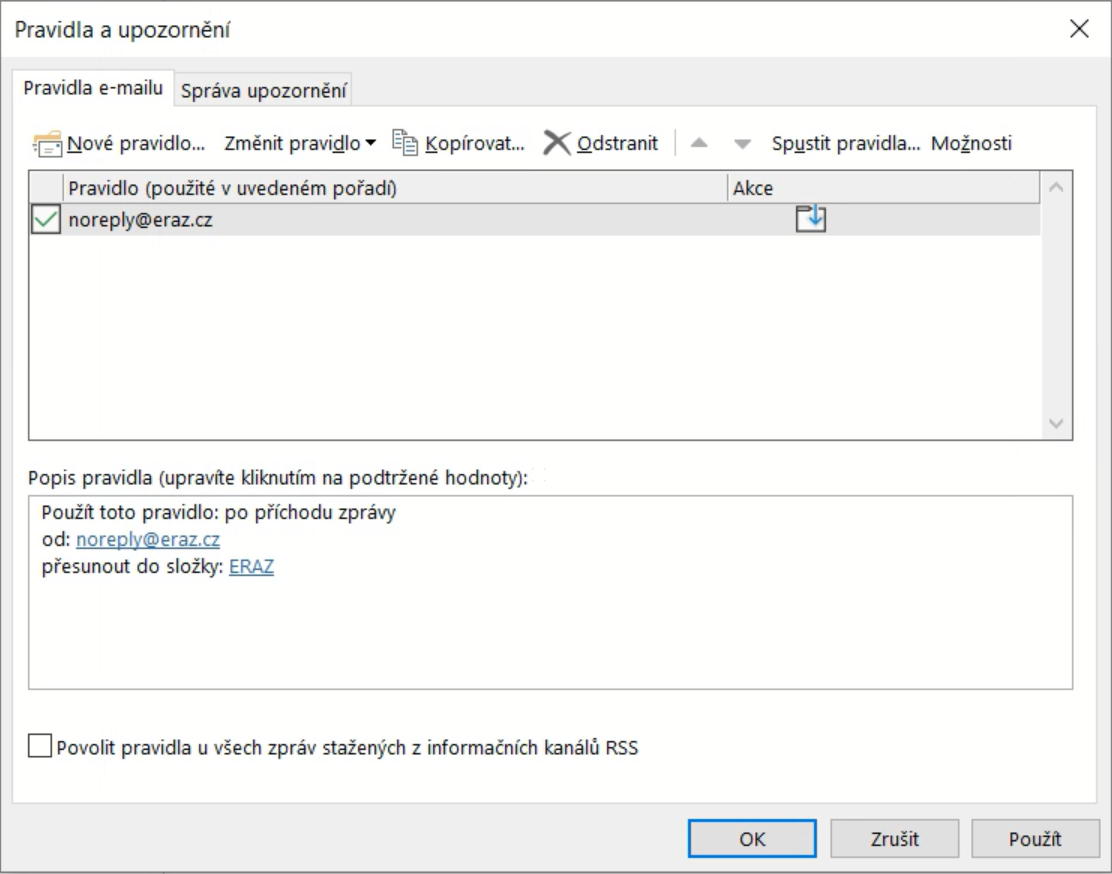Select the Pravidla e-mailu tab
Screen dimensions: 1112x874
tap(94, 88)
